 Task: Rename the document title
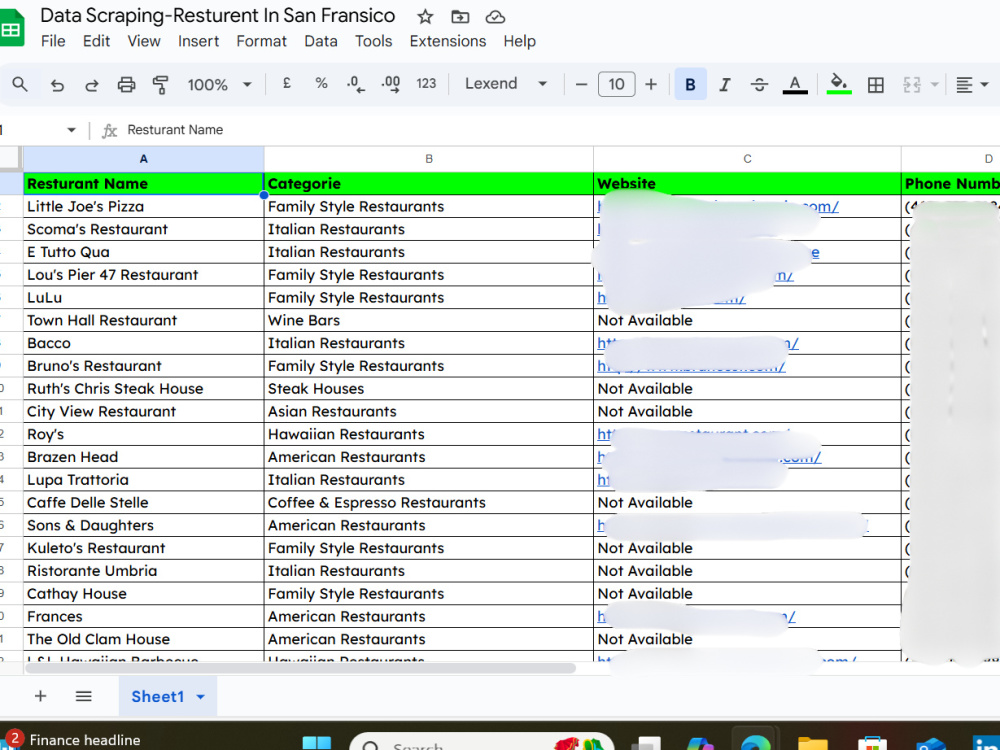pyautogui.click(x=217, y=15)
